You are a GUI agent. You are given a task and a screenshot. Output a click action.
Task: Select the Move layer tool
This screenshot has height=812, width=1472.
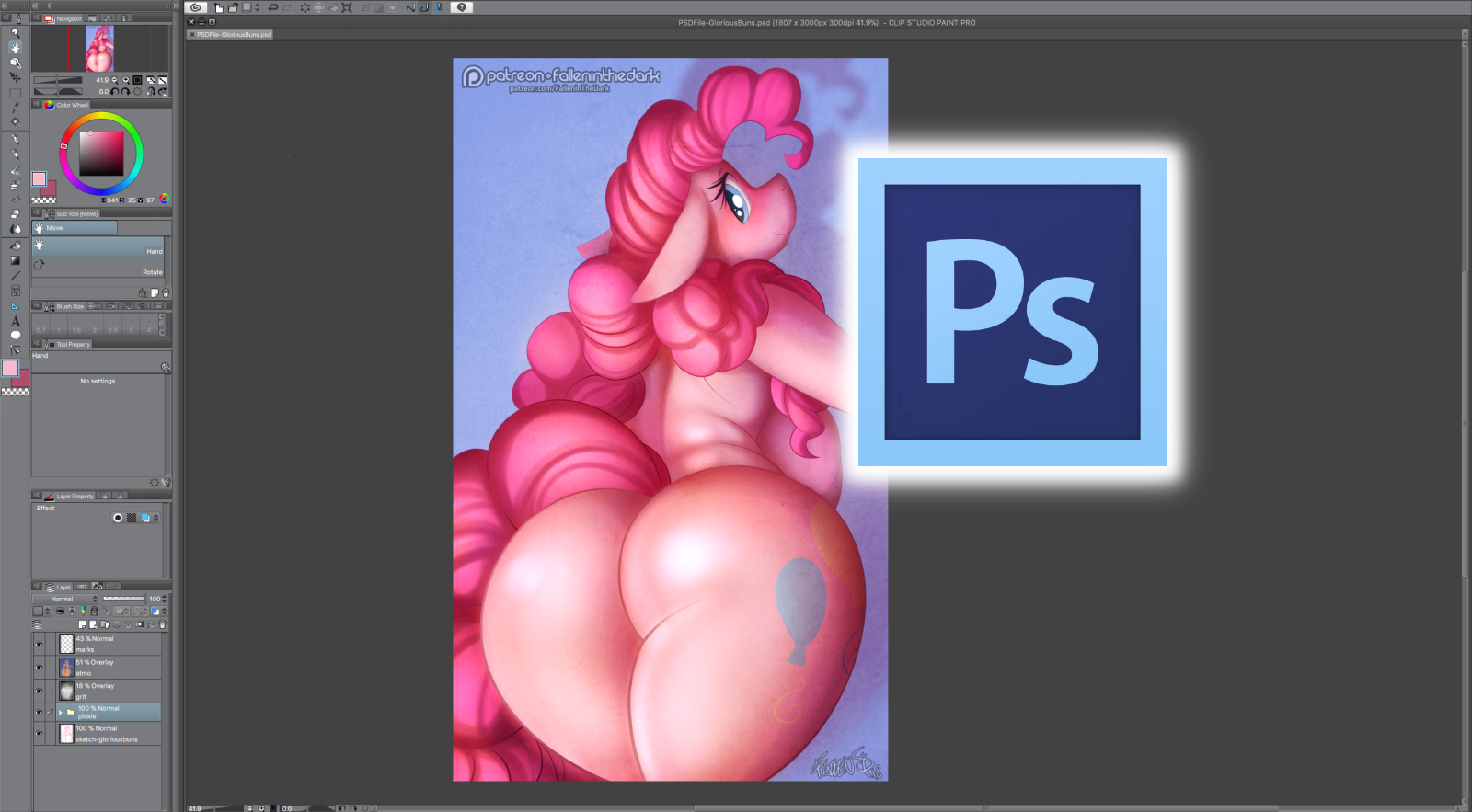point(15,77)
